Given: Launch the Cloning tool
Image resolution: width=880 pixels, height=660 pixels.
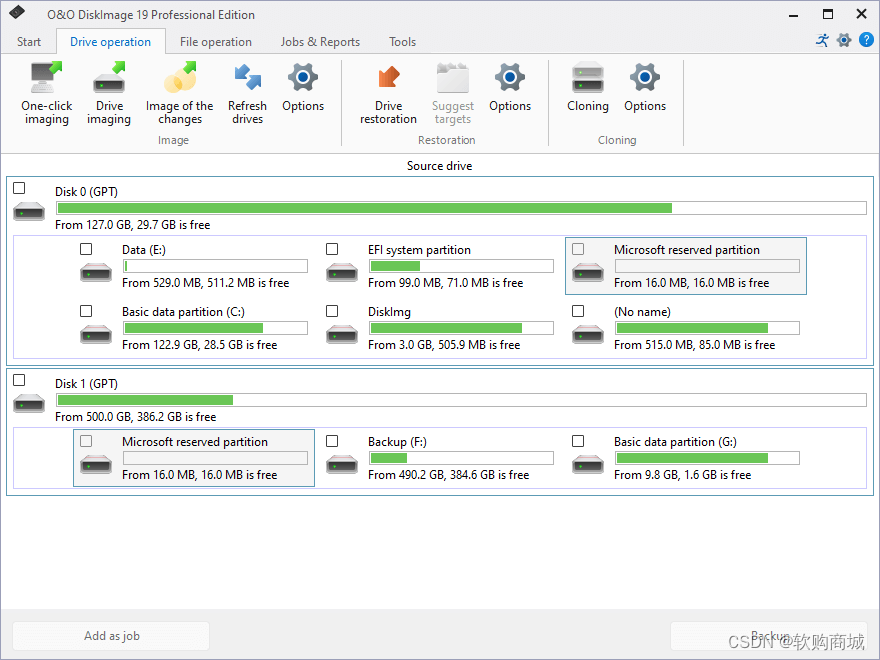Looking at the screenshot, I should [x=588, y=88].
